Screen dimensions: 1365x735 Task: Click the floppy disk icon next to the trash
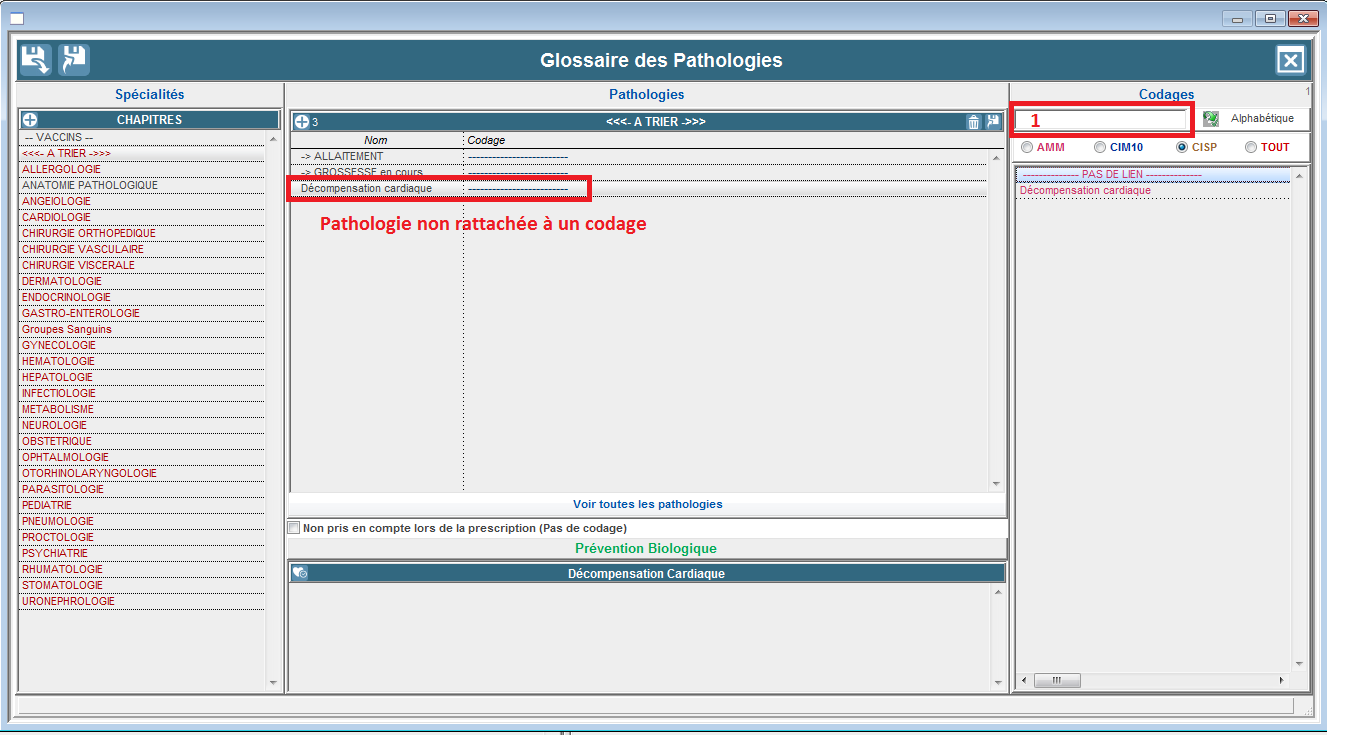(x=992, y=122)
